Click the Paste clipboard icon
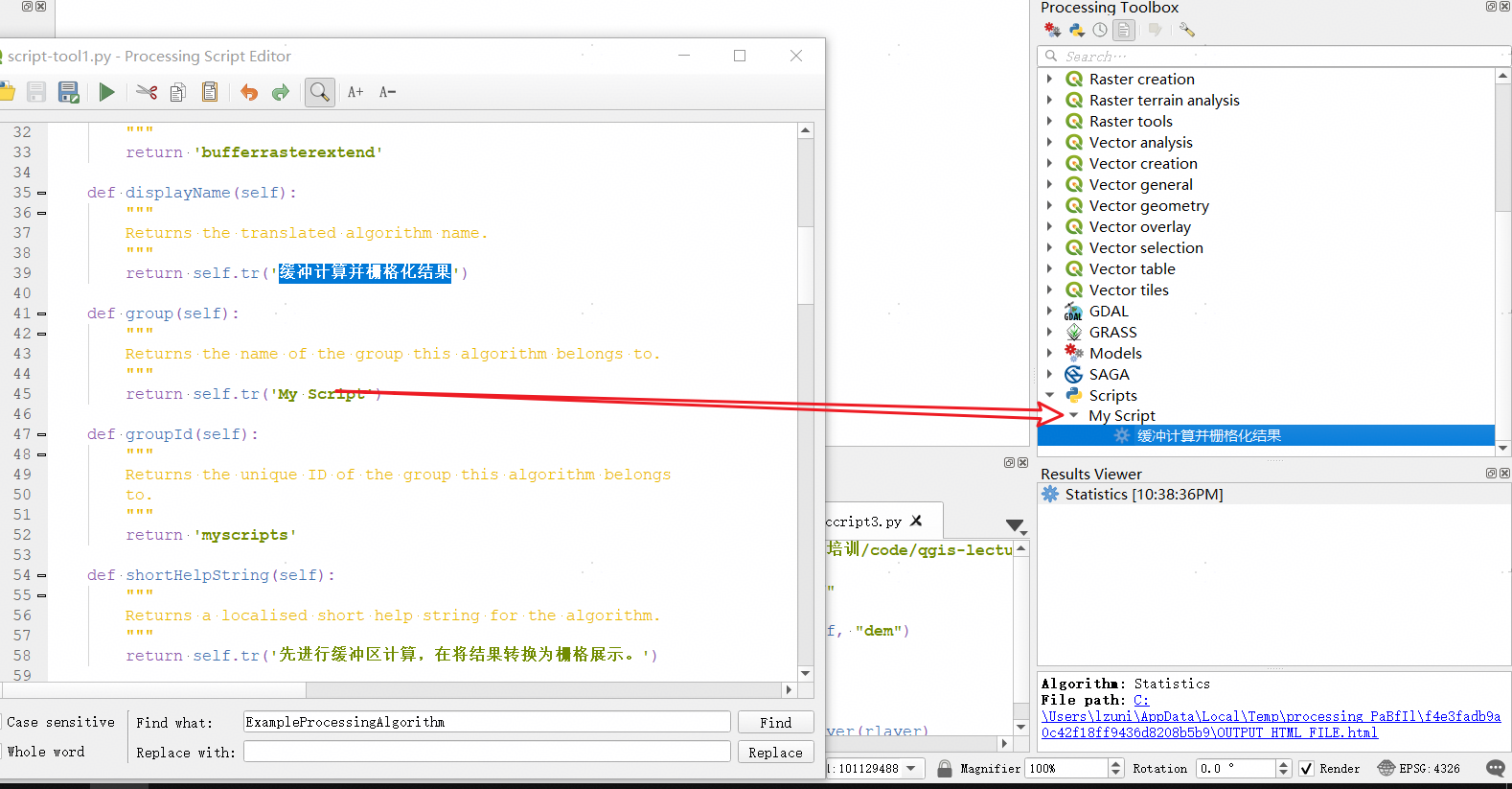 [210, 92]
